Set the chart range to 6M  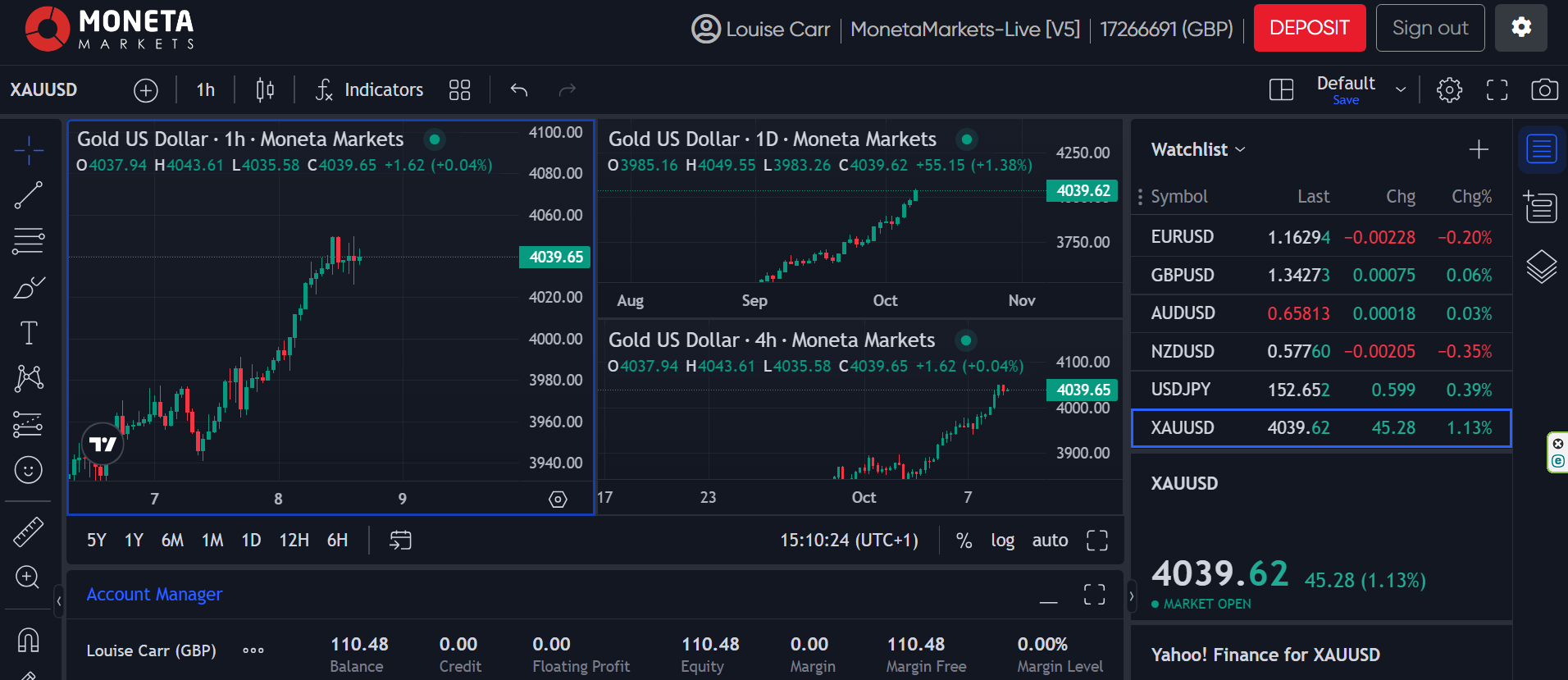(x=172, y=541)
